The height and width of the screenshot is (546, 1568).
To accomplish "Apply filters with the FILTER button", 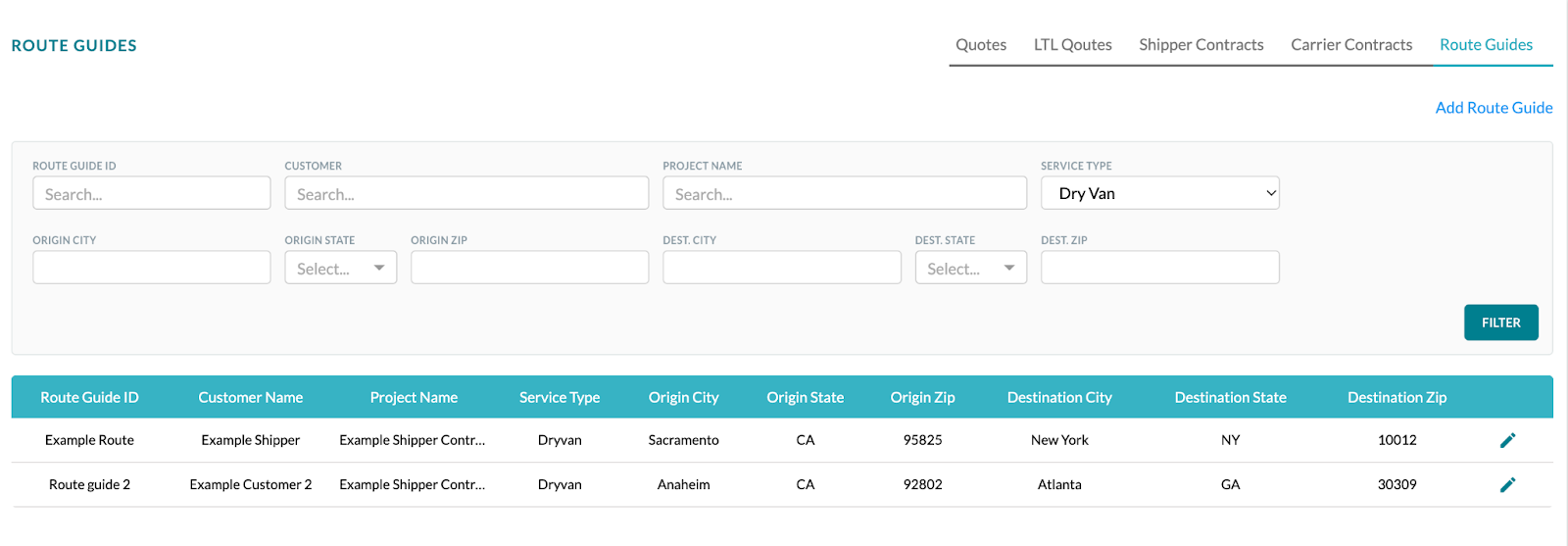I will pos(1501,323).
